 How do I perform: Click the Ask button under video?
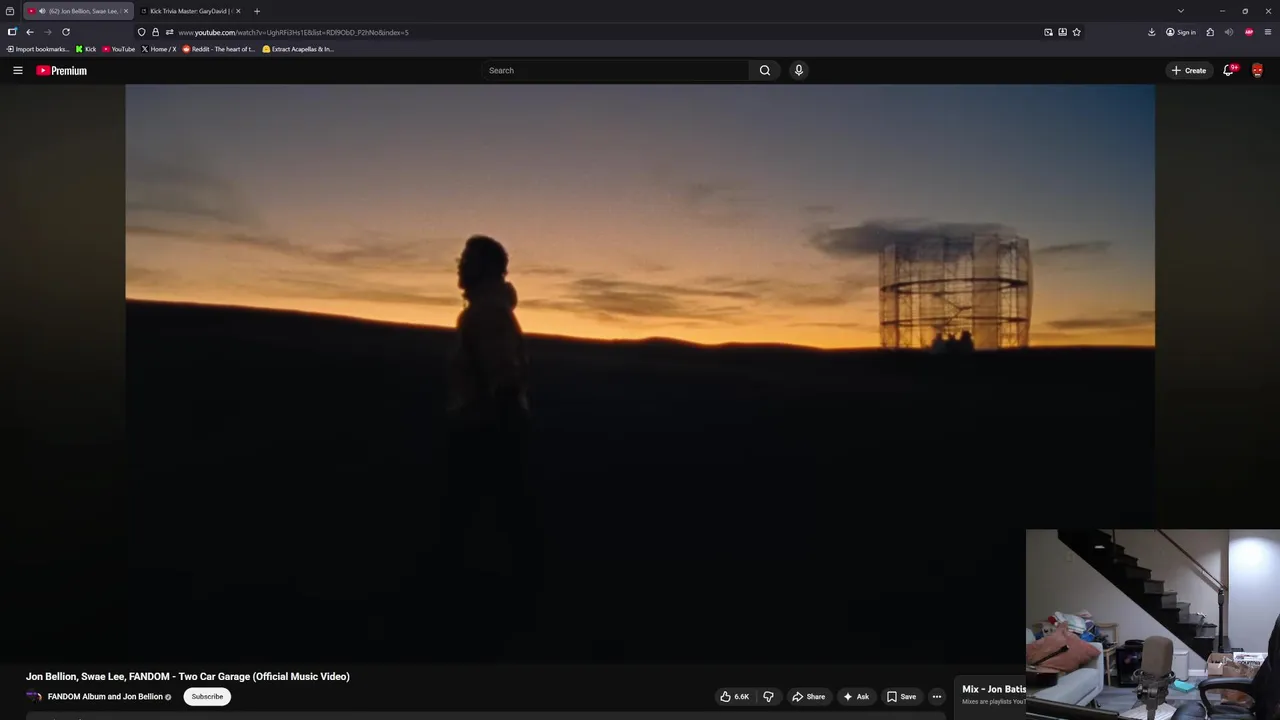coord(856,697)
